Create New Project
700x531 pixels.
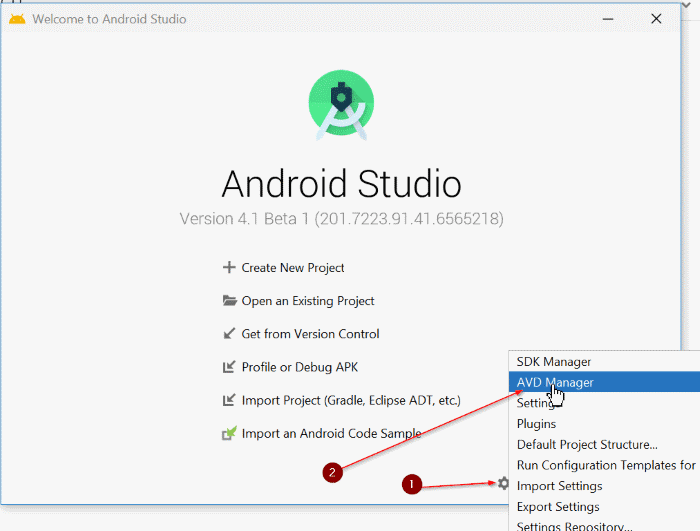(x=293, y=268)
